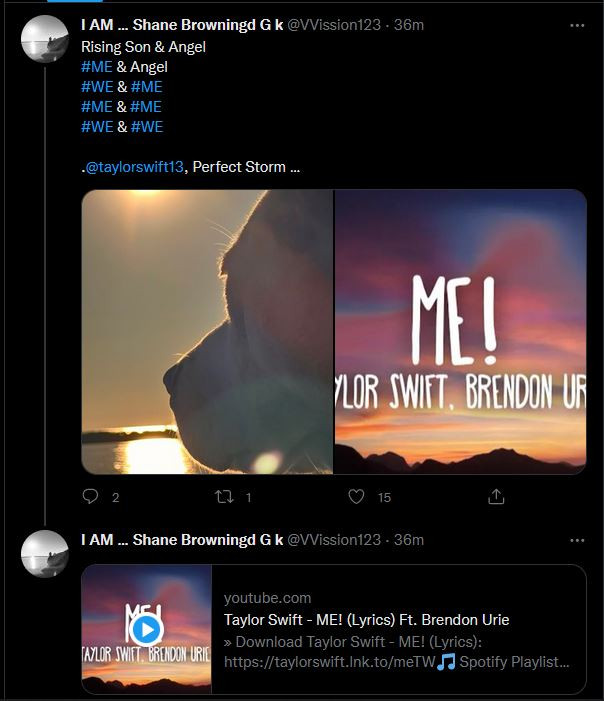Viewport: 604px width, 701px height.
Task: Click the second tweet's 36m timestamp
Action: (409, 540)
